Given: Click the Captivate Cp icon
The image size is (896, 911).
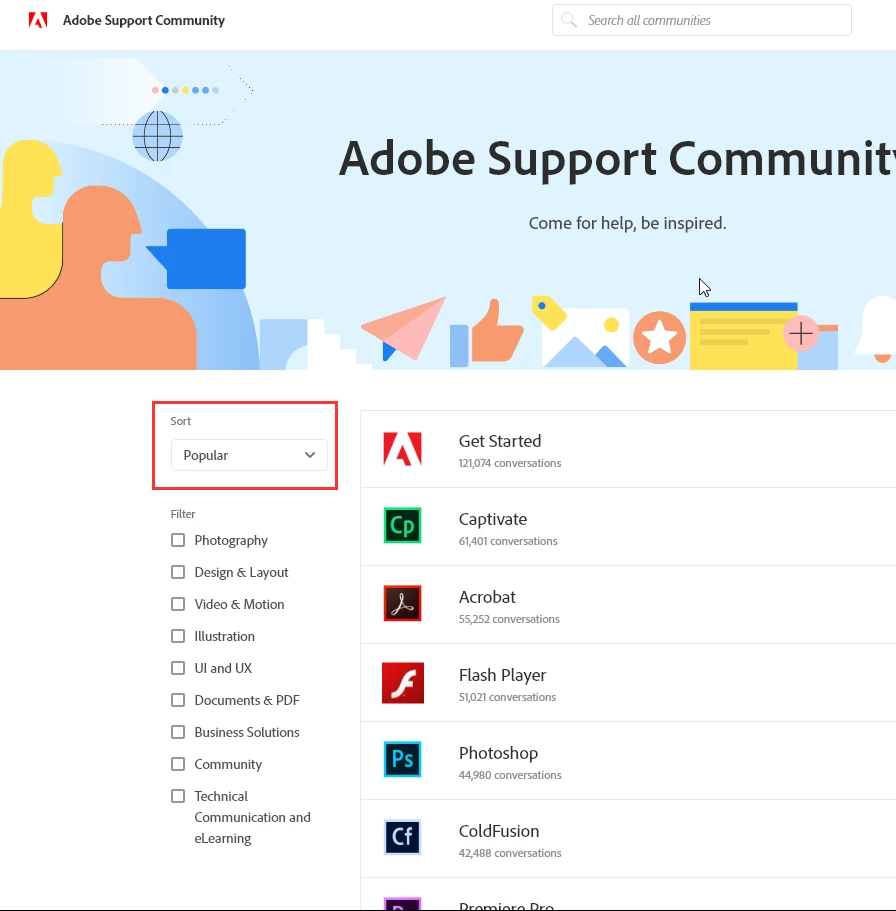Looking at the screenshot, I should 402,526.
